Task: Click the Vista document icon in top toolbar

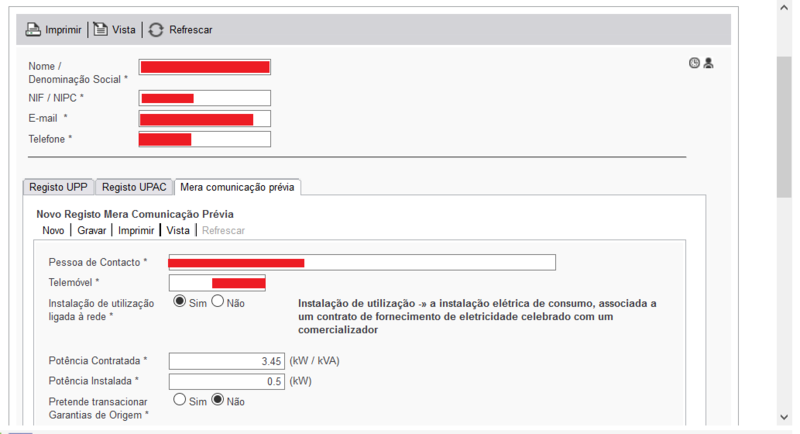Action: [101, 30]
